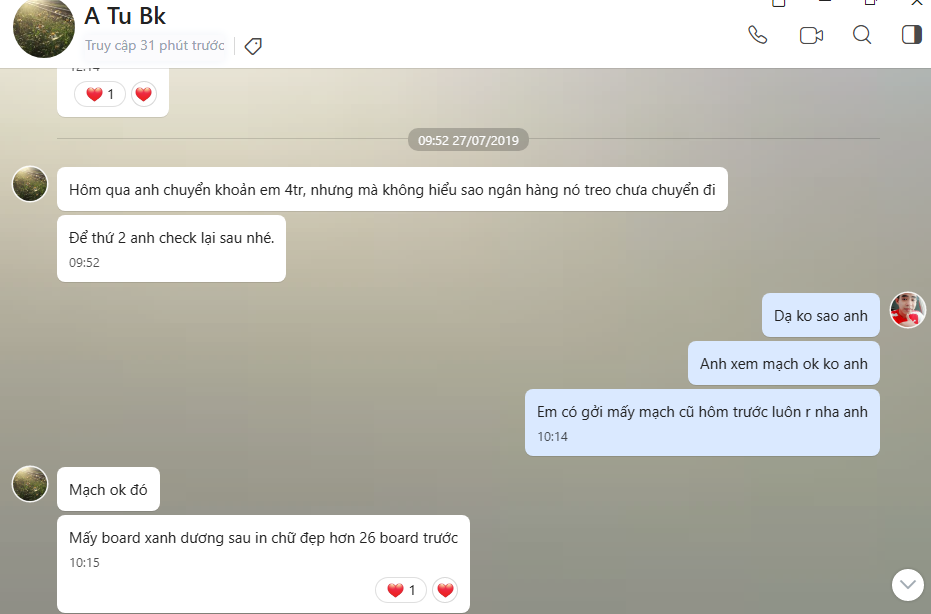The height and width of the screenshot is (614, 931).
Task: Click heart count on the top partial message
Action: tap(100, 95)
